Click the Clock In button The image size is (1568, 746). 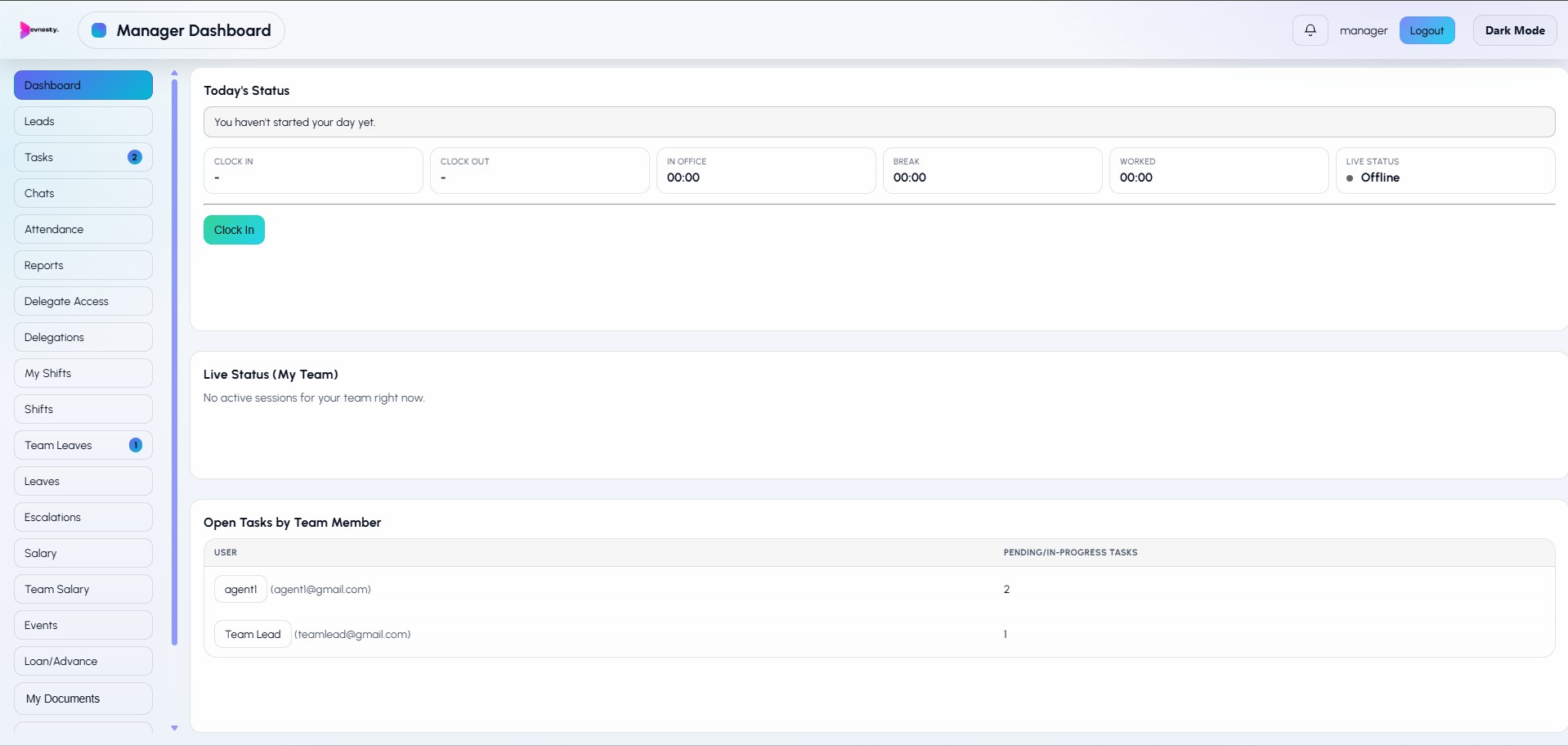click(x=234, y=230)
